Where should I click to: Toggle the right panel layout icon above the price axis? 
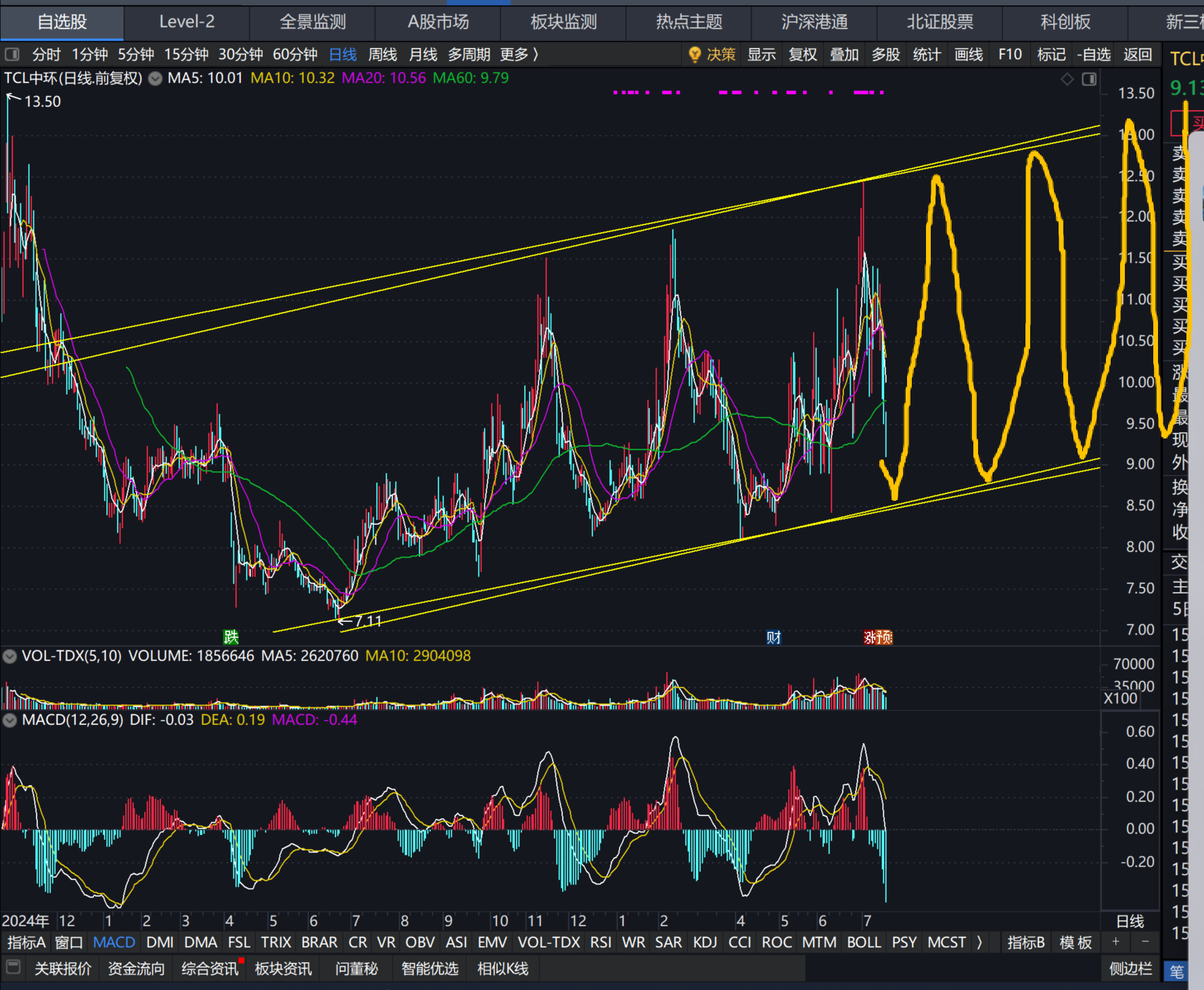1089,79
